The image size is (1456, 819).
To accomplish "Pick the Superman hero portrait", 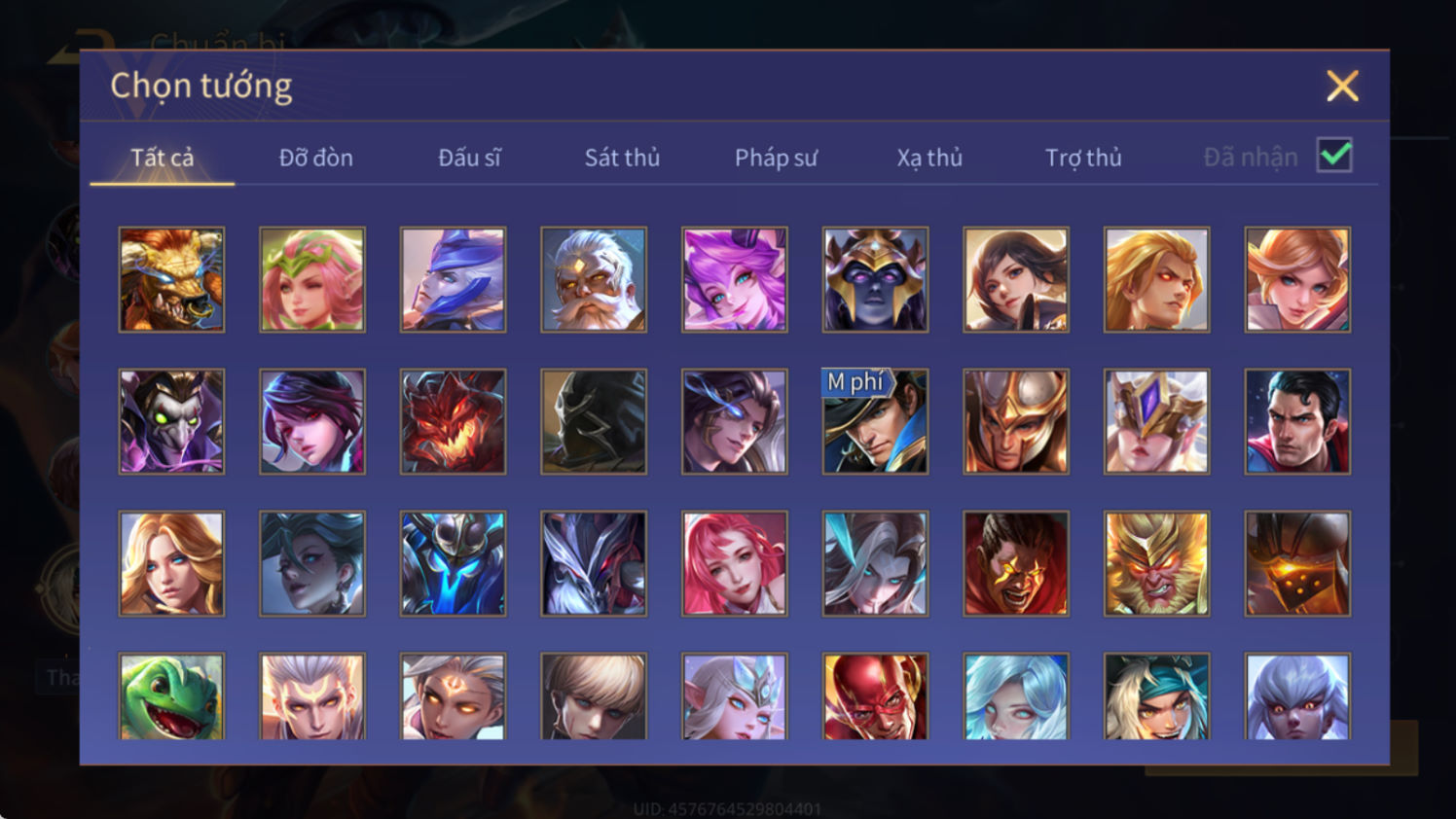I will (x=1297, y=421).
